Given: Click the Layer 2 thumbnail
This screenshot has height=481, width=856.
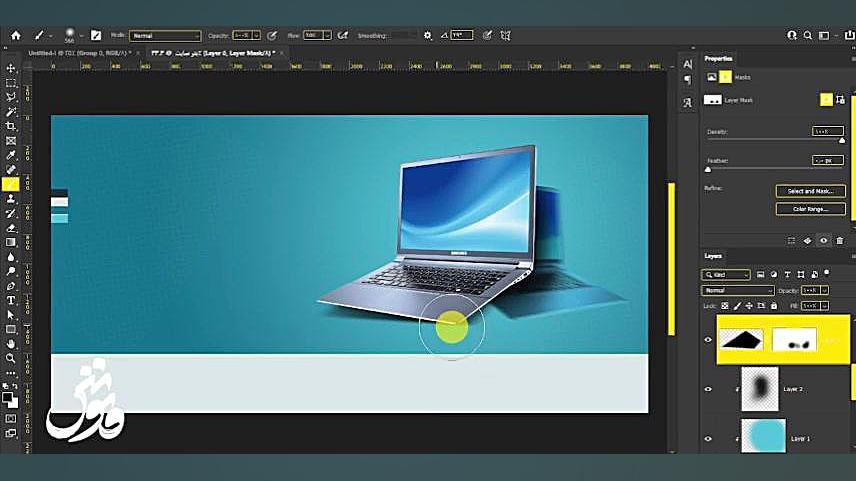Looking at the screenshot, I should click(759, 389).
